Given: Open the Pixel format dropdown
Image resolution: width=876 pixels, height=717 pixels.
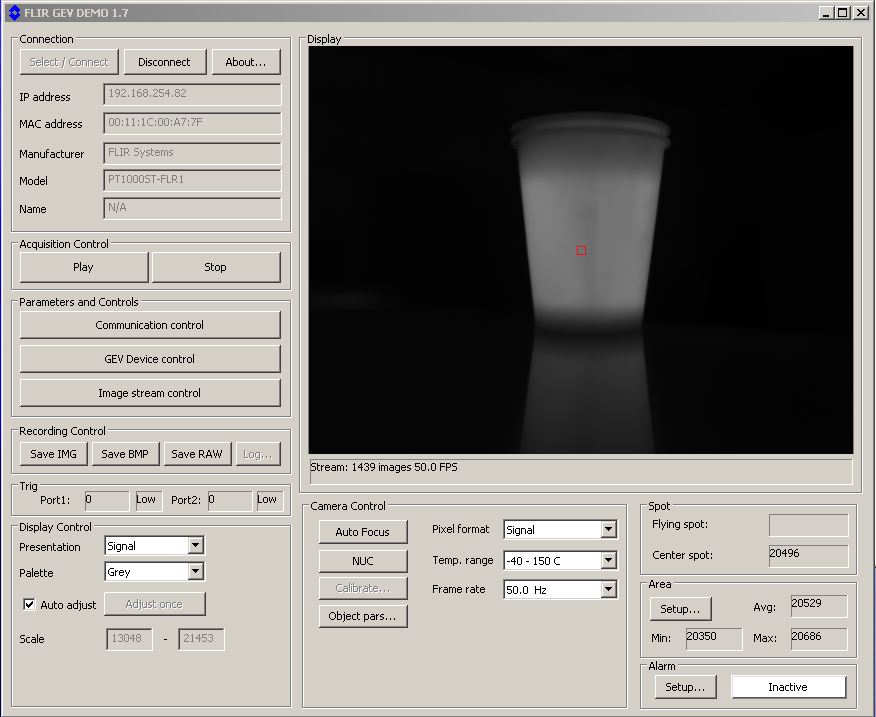Looking at the screenshot, I should [608, 530].
